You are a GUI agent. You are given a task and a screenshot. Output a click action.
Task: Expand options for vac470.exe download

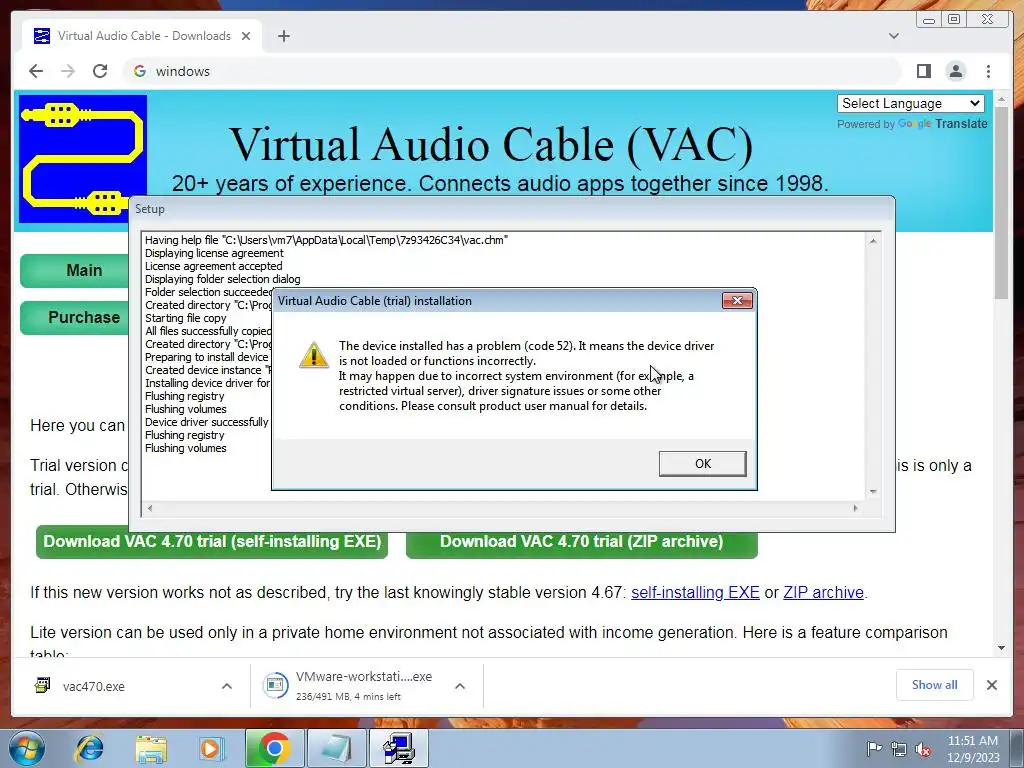click(x=227, y=686)
